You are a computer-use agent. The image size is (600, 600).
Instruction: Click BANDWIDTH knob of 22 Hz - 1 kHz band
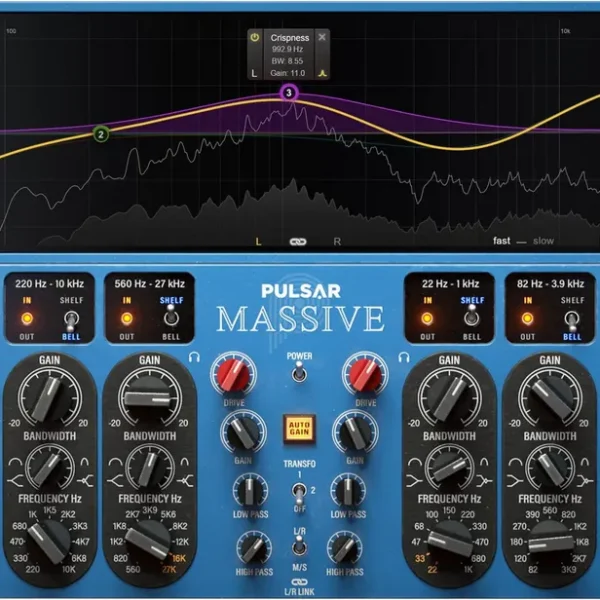(x=449, y=468)
